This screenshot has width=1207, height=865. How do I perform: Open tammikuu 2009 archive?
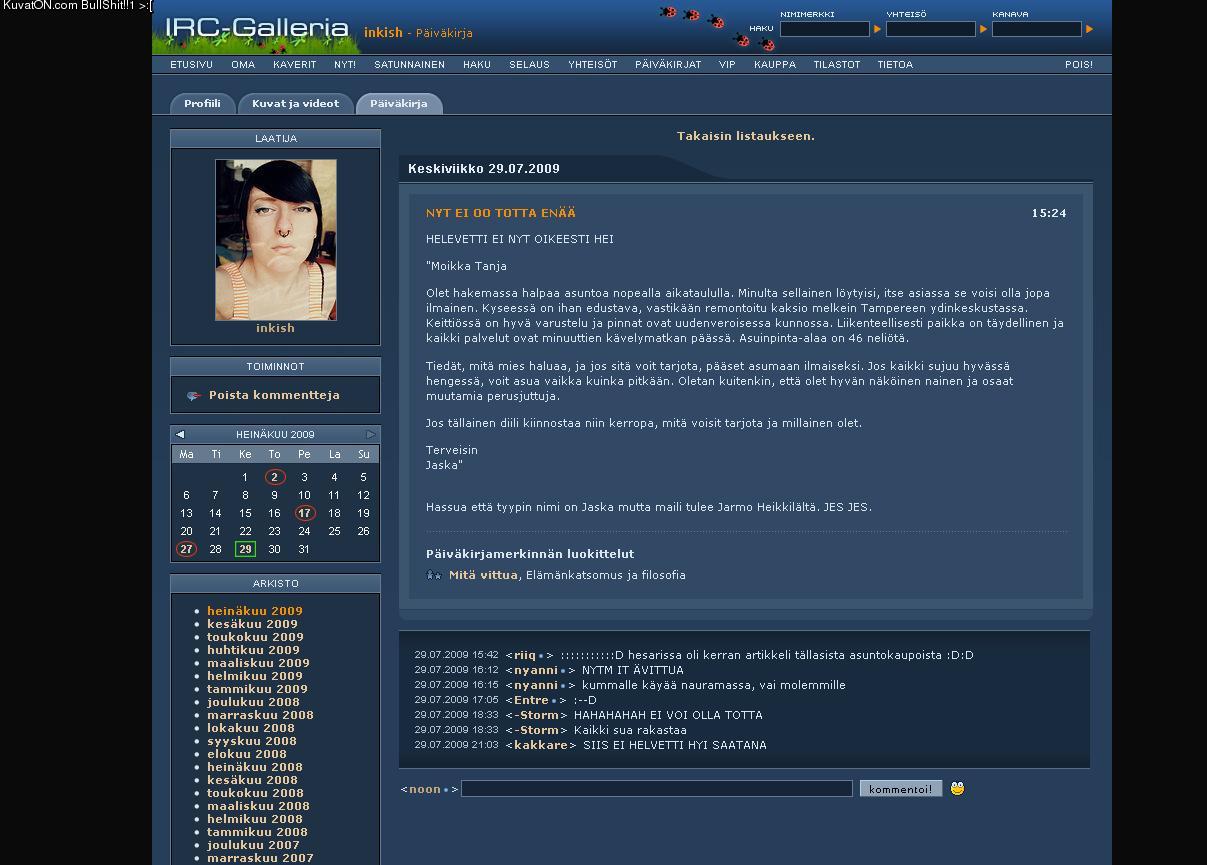pos(257,689)
